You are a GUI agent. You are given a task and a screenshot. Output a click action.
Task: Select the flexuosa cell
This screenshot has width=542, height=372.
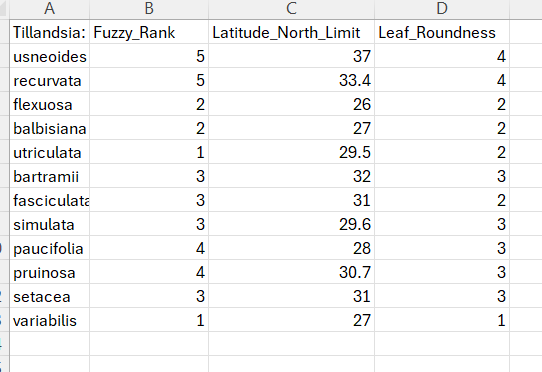click(x=49, y=104)
